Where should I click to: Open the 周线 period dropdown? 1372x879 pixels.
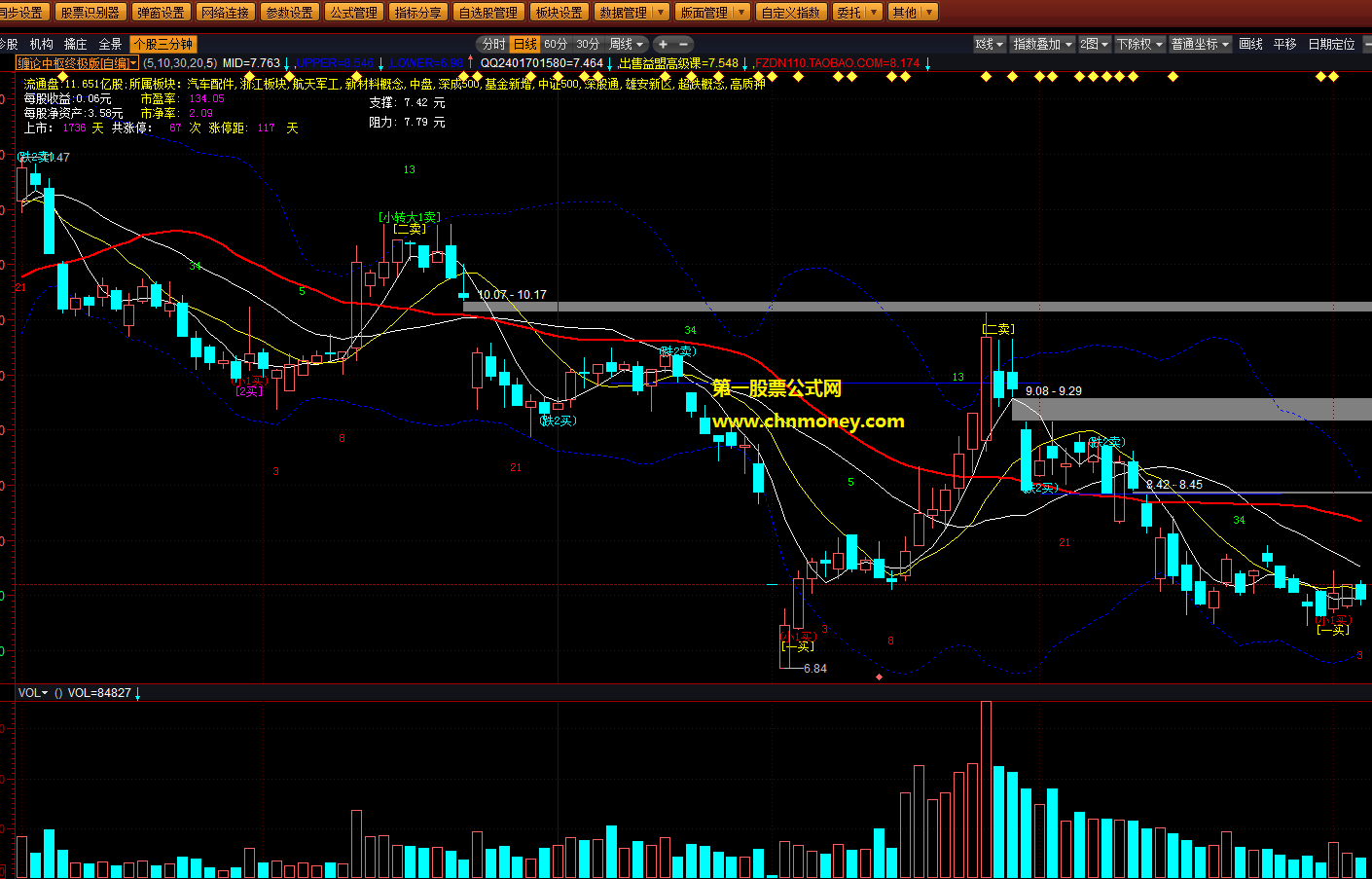pos(627,44)
